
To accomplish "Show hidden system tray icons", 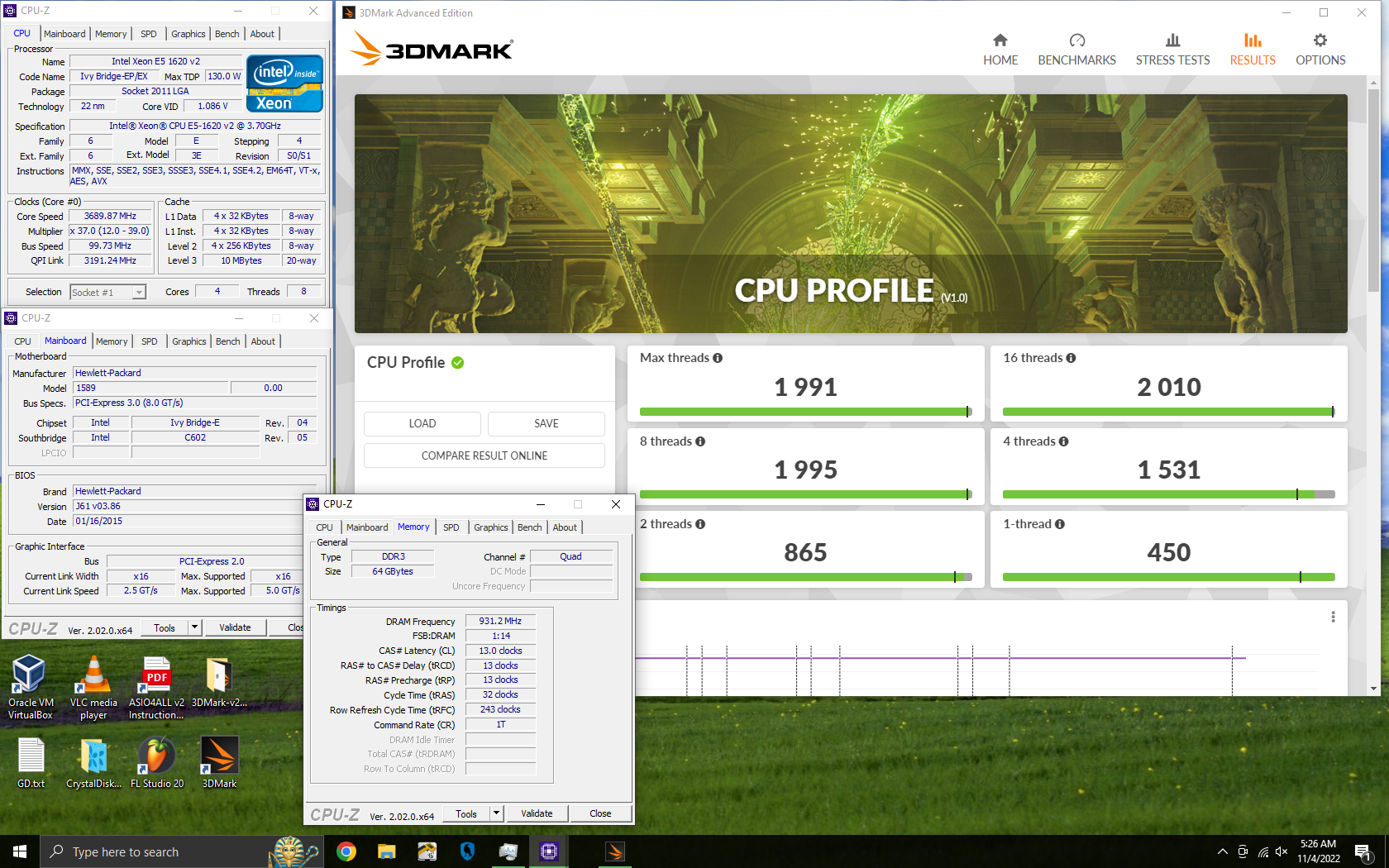I will tap(1222, 851).
